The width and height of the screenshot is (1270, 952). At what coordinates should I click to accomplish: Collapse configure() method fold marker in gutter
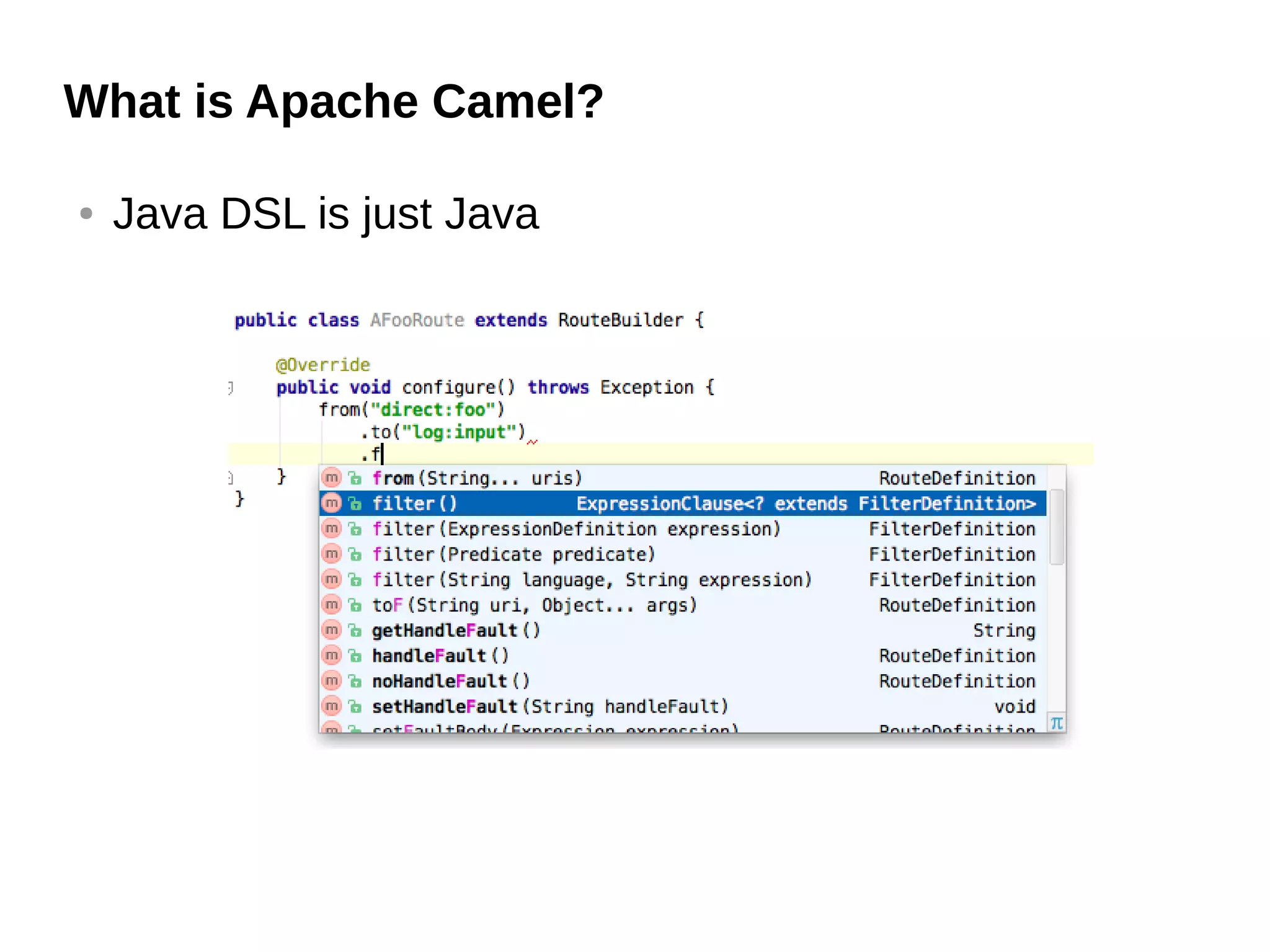pyautogui.click(x=231, y=388)
